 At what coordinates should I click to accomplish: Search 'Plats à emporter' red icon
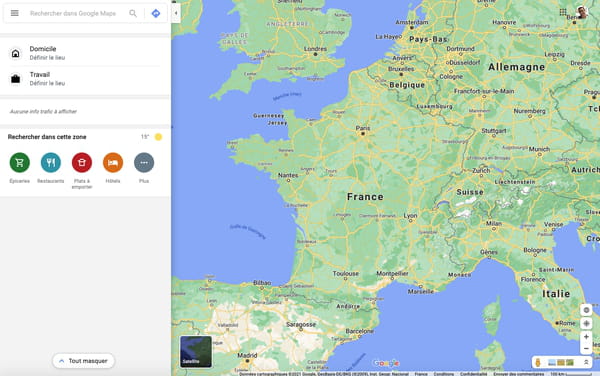tap(82, 163)
